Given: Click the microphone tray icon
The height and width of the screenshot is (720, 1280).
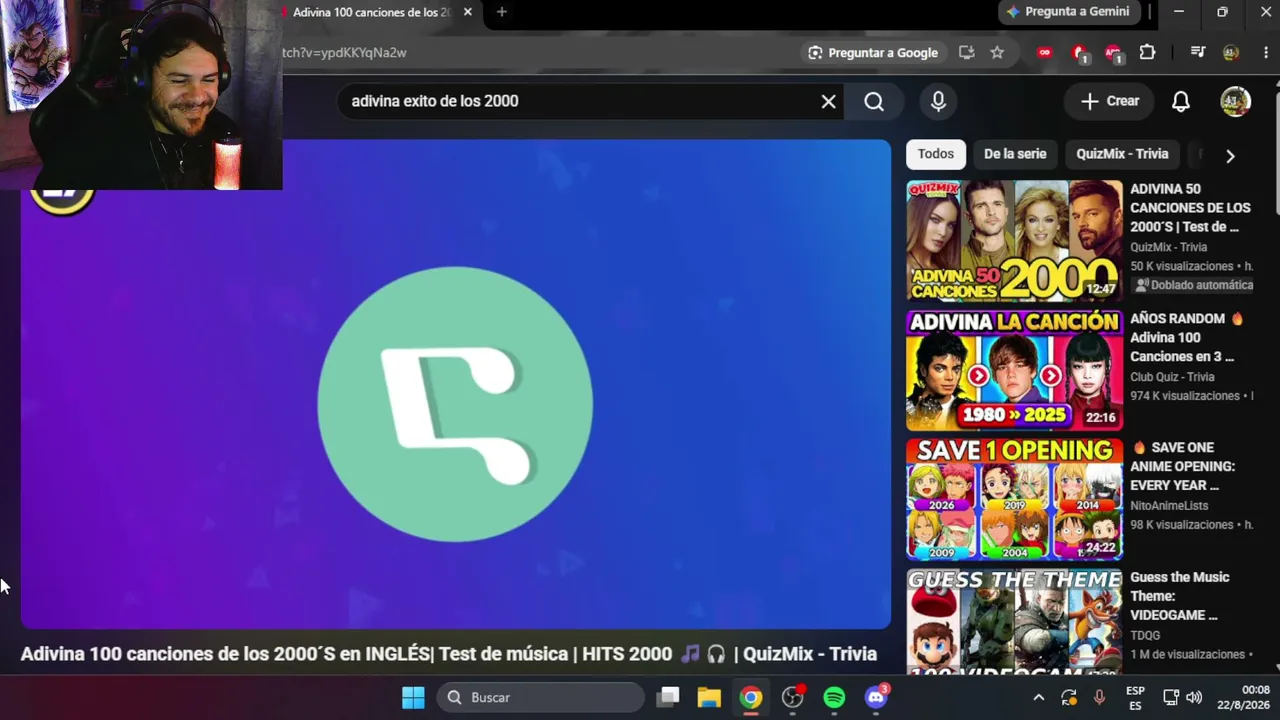Looking at the screenshot, I should pyautogui.click(x=1099, y=698).
